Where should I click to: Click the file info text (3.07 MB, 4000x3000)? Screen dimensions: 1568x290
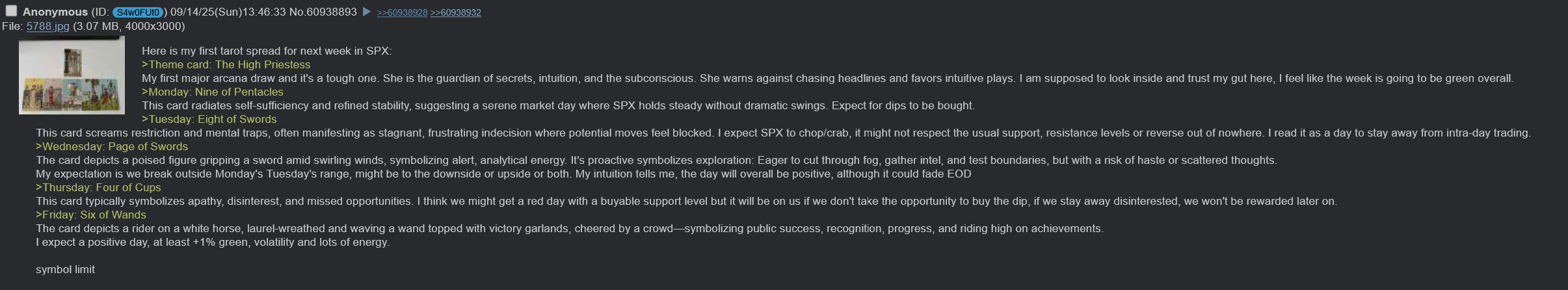(x=129, y=26)
